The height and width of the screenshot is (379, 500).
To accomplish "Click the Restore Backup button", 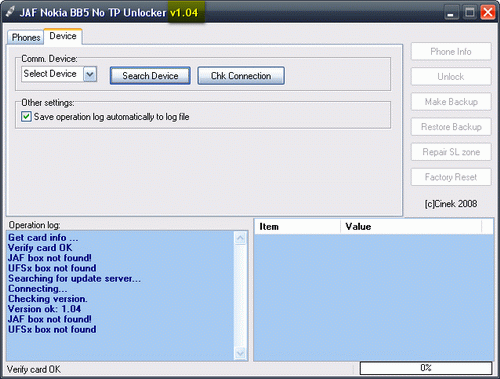I will click(451, 127).
